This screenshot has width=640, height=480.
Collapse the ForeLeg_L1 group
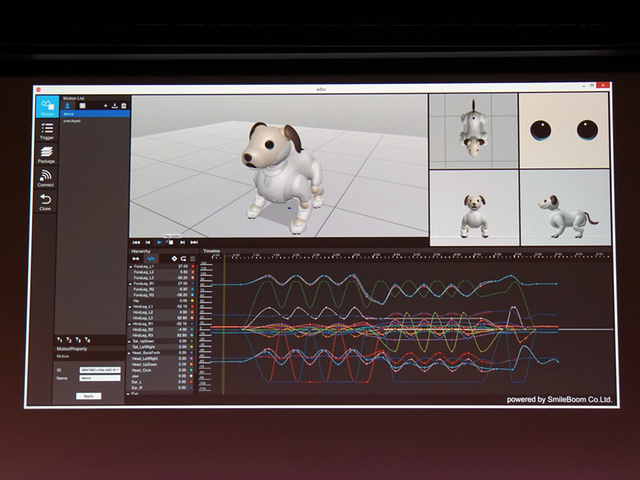click(131, 267)
